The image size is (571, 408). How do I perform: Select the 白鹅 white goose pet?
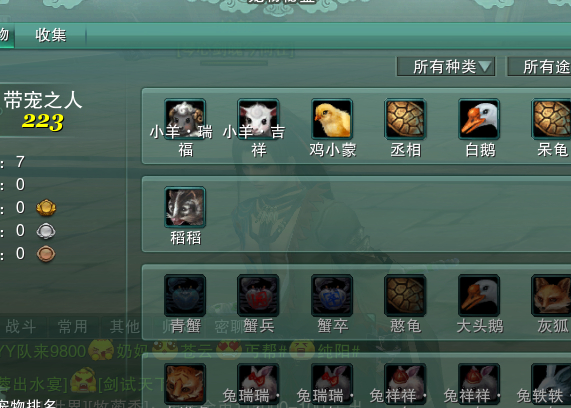[479, 119]
